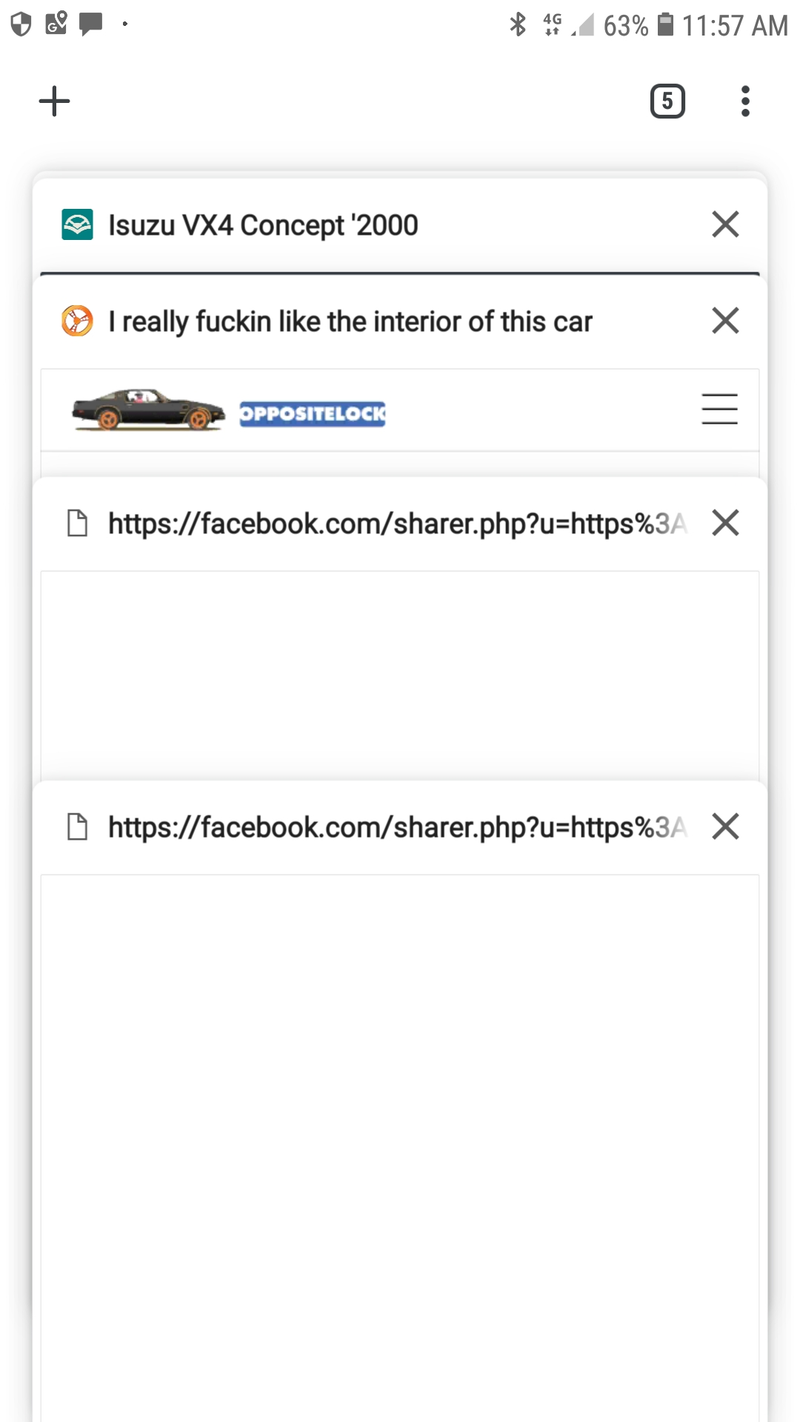Viewport: 800px width, 1422px height.
Task: Close the second facebook sharer.php tab
Action: (x=725, y=826)
